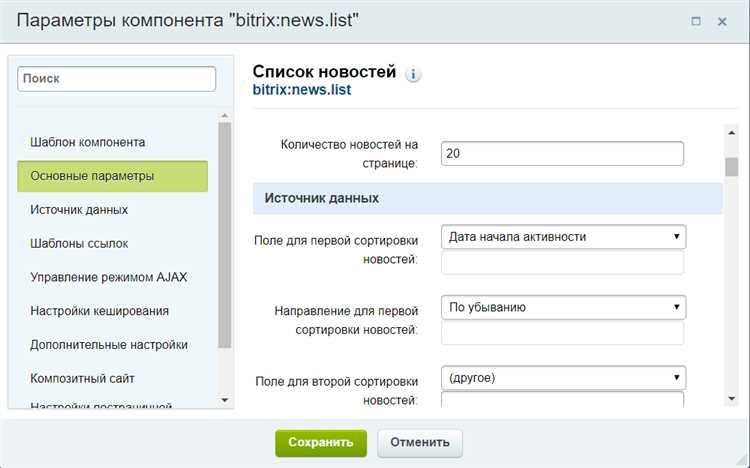
Task: Open the component info icon next to Список новостей
Action: click(x=413, y=75)
